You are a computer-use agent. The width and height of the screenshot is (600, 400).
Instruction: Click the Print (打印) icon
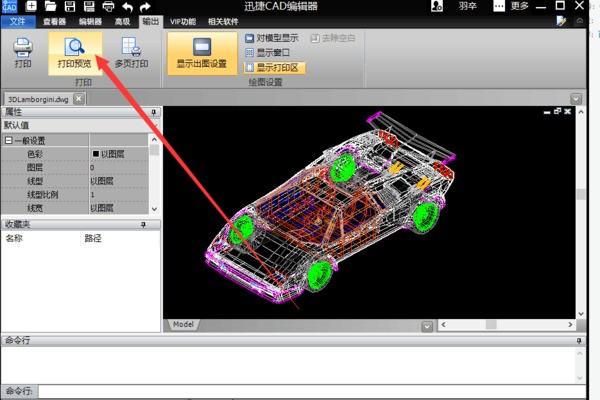(22, 52)
